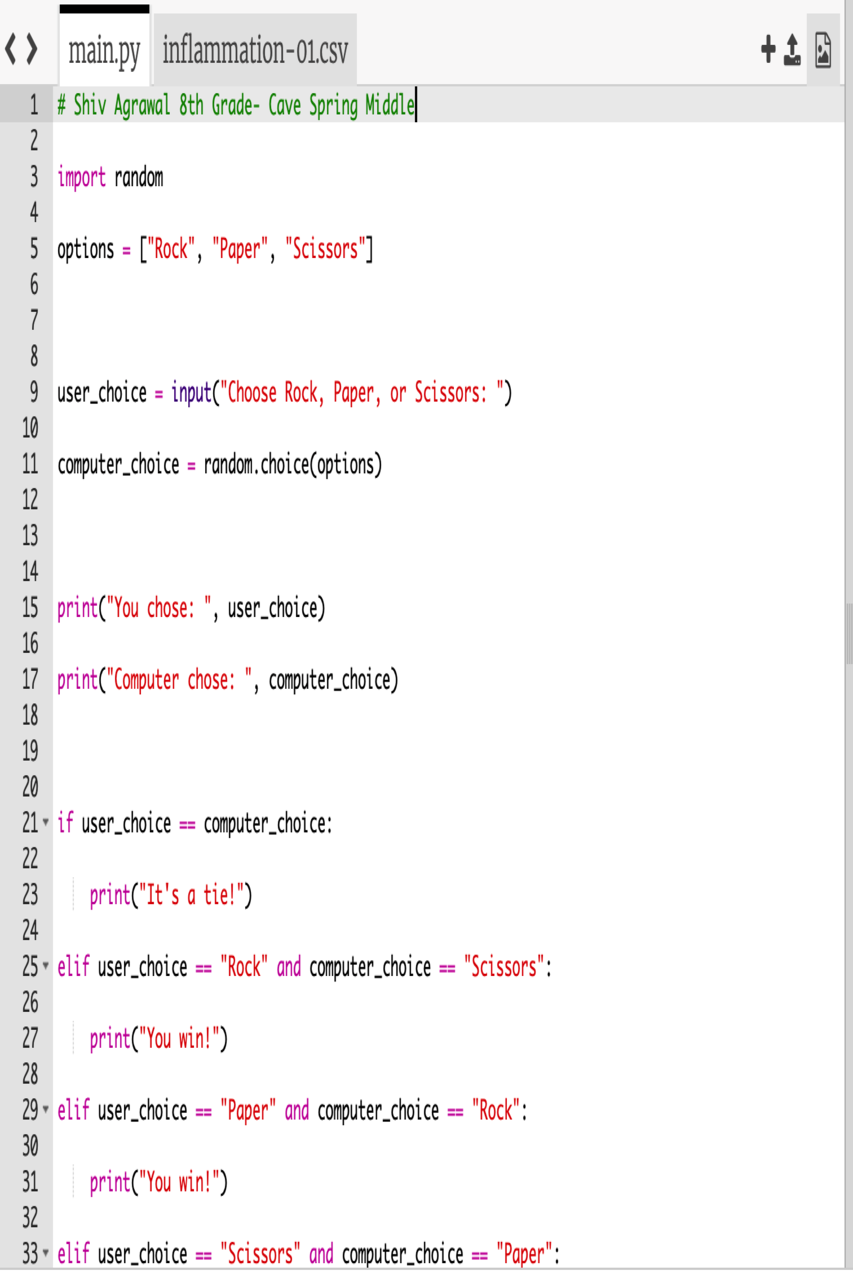Open the image library icon
This screenshot has width=853, height=1280.
coord(823,50)
